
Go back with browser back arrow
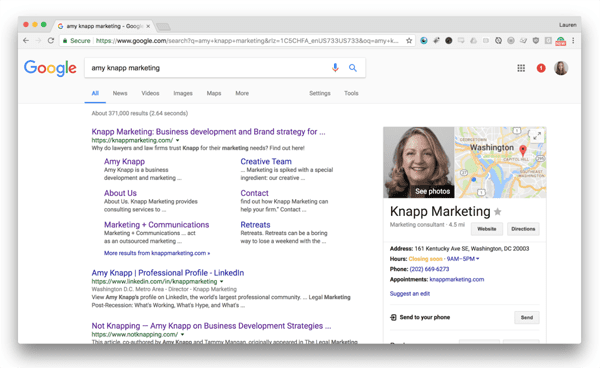(26, 41)
